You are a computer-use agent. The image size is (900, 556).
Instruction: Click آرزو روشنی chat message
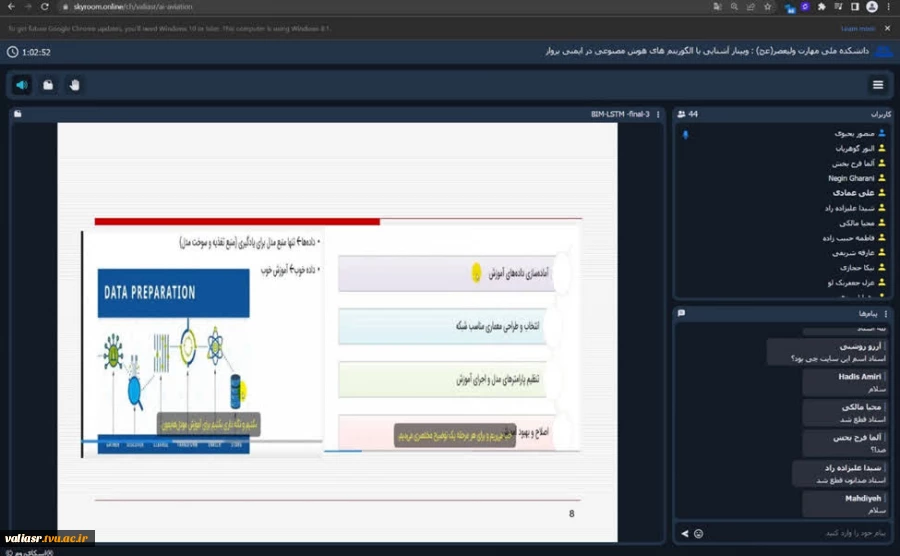(x=827, y=352)
